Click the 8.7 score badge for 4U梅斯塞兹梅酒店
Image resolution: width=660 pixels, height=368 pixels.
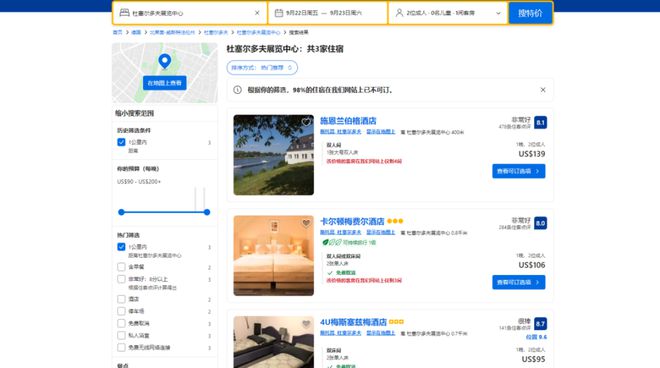click(x=540, y=324)
